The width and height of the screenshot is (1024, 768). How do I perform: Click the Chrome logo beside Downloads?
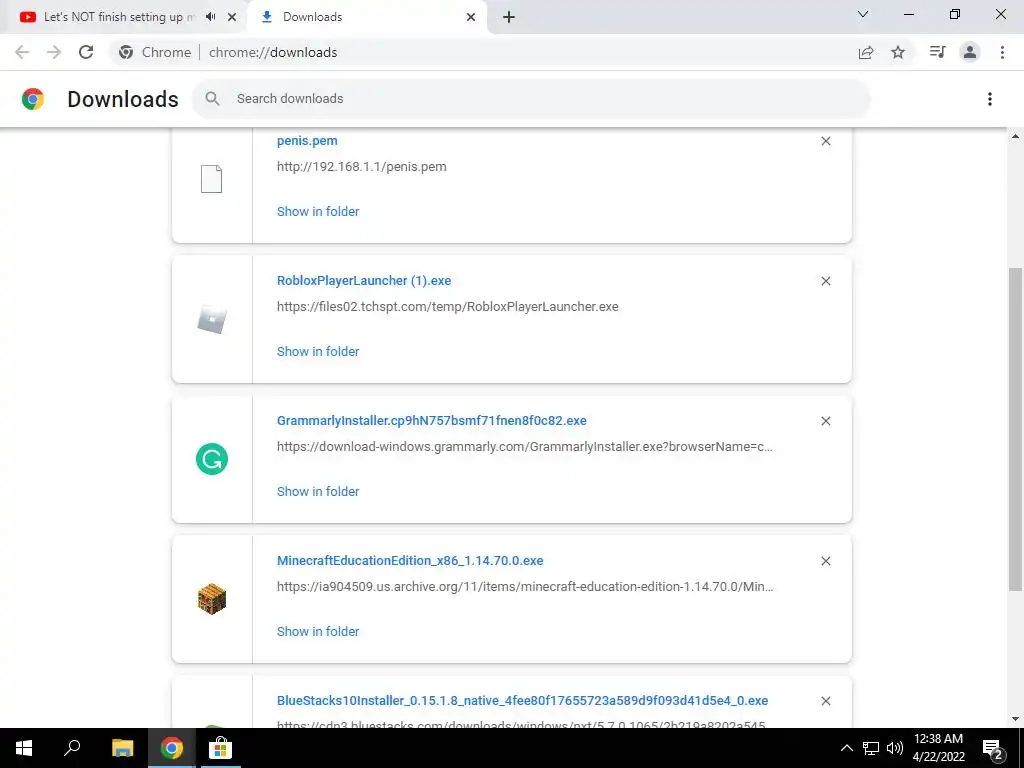pos(33,99)
